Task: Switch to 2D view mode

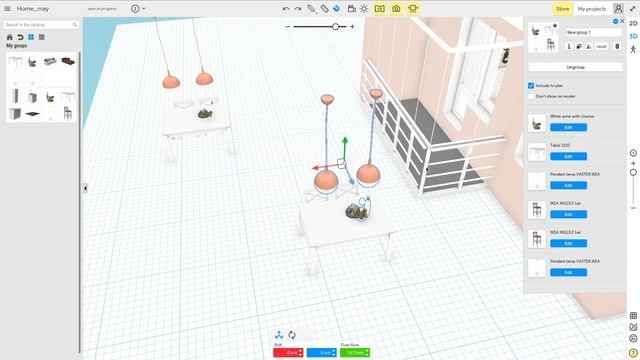Action: point(633,24)
